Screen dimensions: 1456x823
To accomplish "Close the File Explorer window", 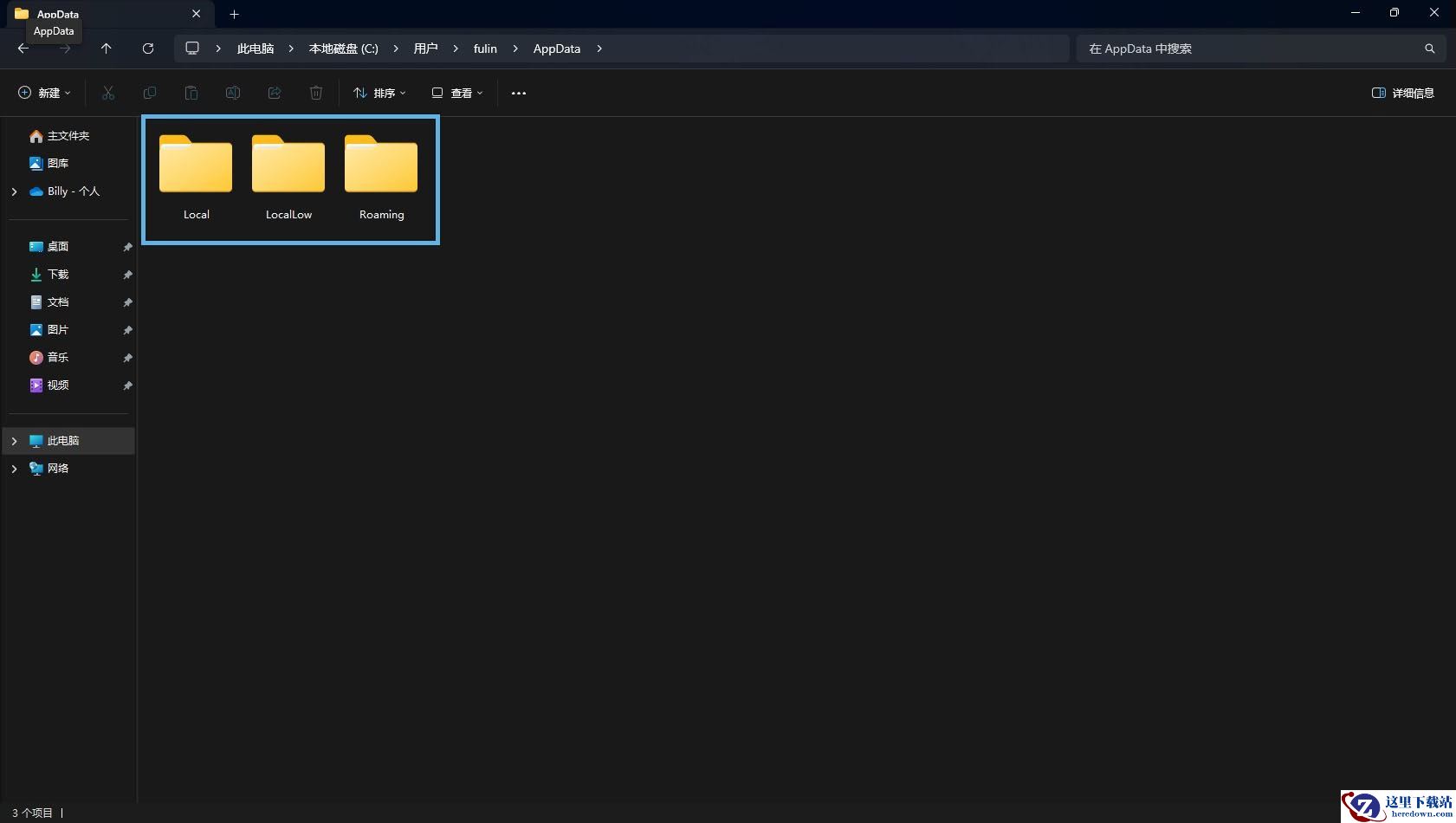I will tap(1434, 13).
